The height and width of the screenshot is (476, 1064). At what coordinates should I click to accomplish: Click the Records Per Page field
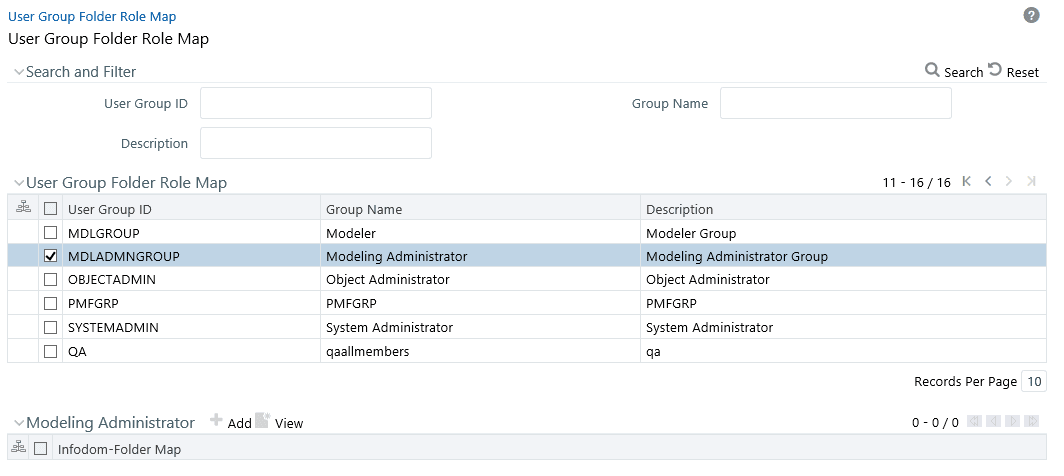1033,381
